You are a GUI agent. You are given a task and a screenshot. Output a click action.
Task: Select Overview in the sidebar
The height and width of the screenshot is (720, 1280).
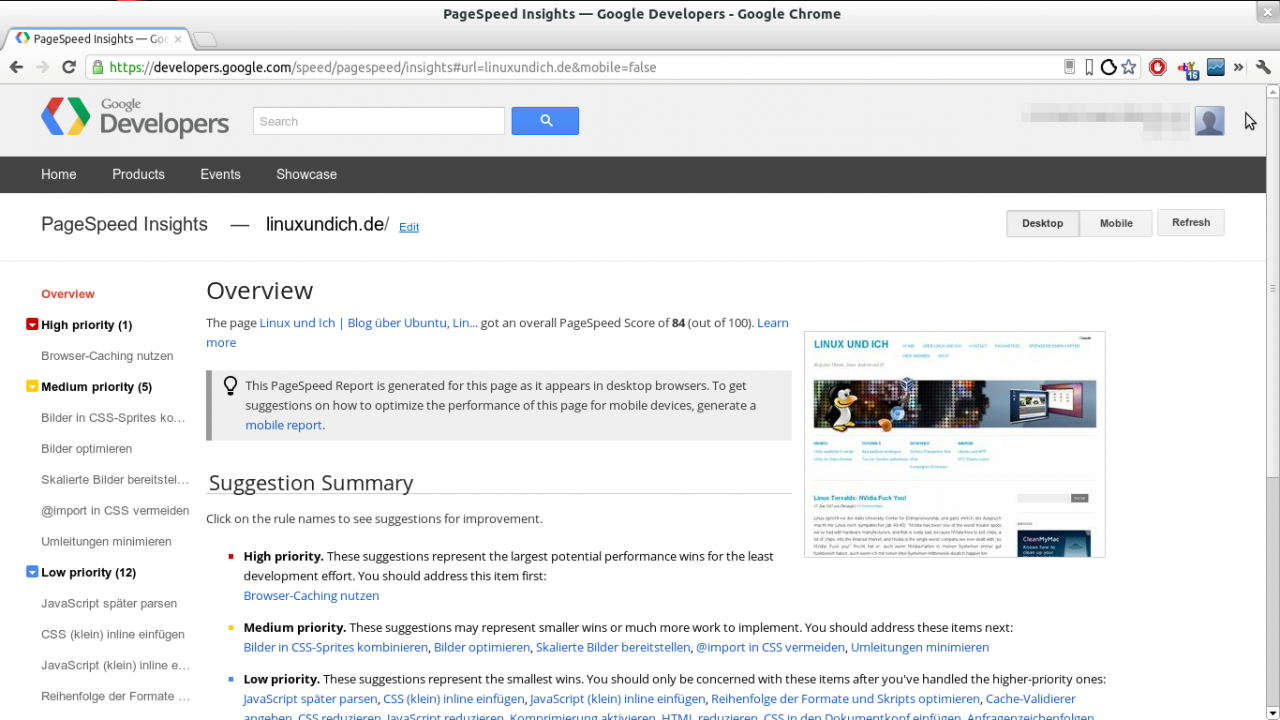coord(68,294)
